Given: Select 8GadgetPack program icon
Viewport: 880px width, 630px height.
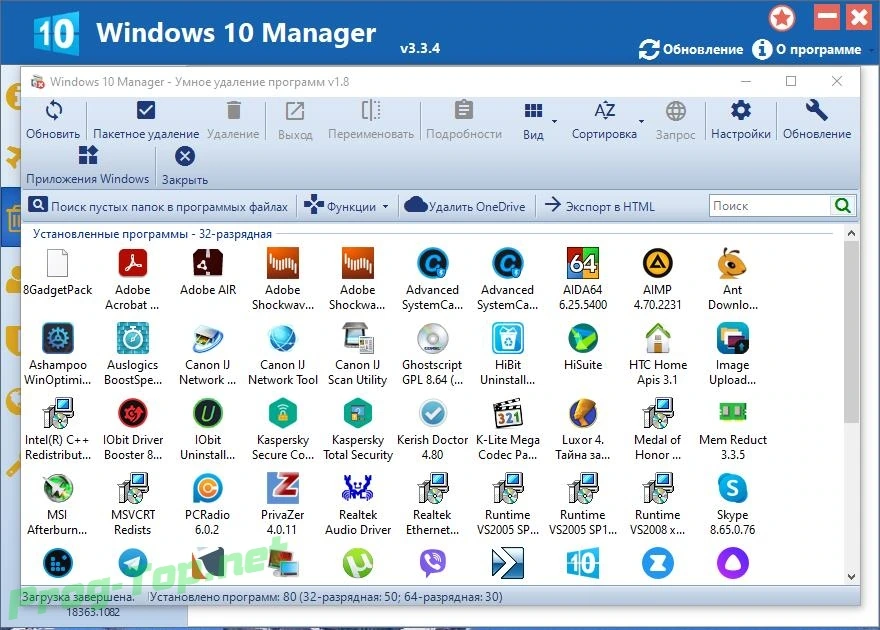Looking at the screenshot, I should click(x=57, y=263).
